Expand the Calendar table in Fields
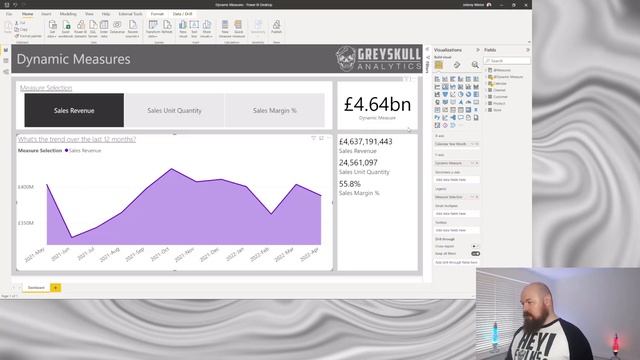 [486, 83]
